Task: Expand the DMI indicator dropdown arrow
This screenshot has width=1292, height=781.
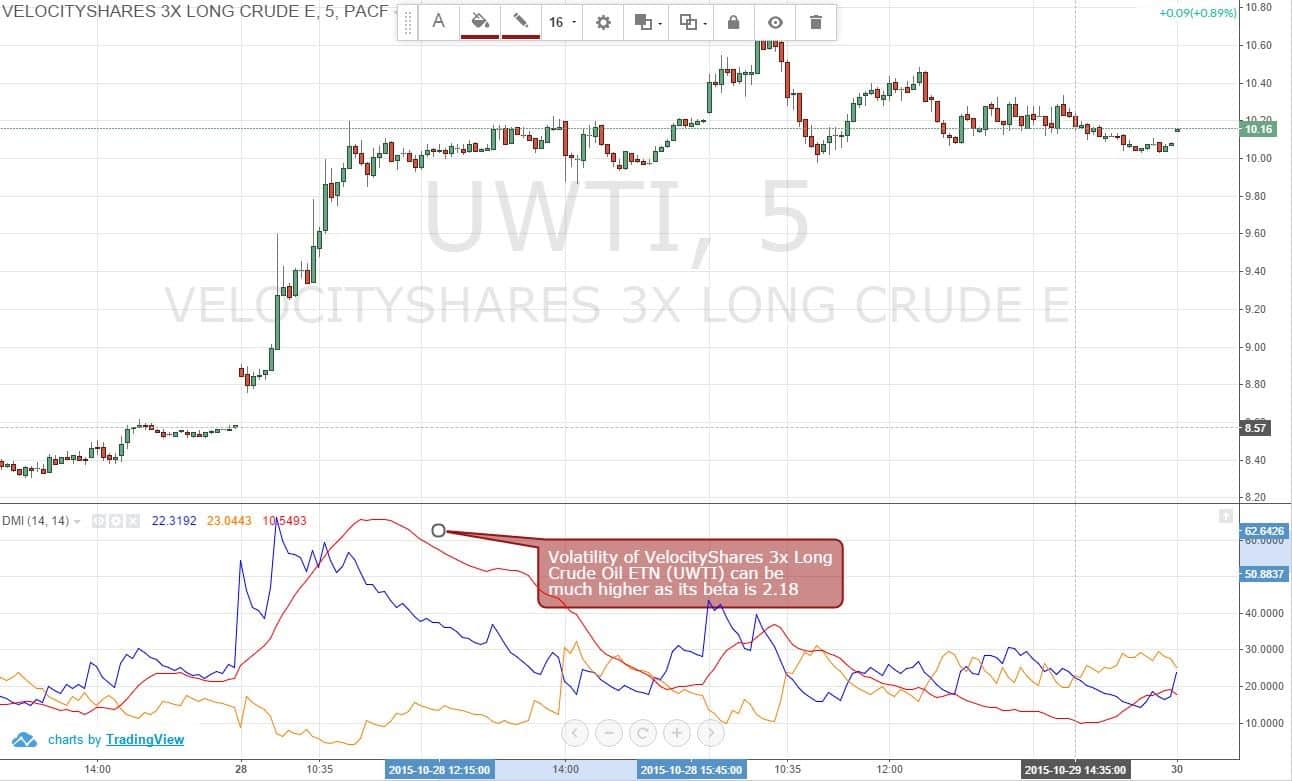Action: point(78,521)
